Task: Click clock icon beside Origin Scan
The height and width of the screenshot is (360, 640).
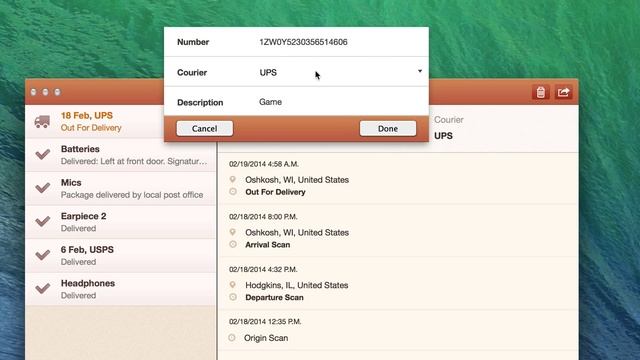Action: [232, 338]
